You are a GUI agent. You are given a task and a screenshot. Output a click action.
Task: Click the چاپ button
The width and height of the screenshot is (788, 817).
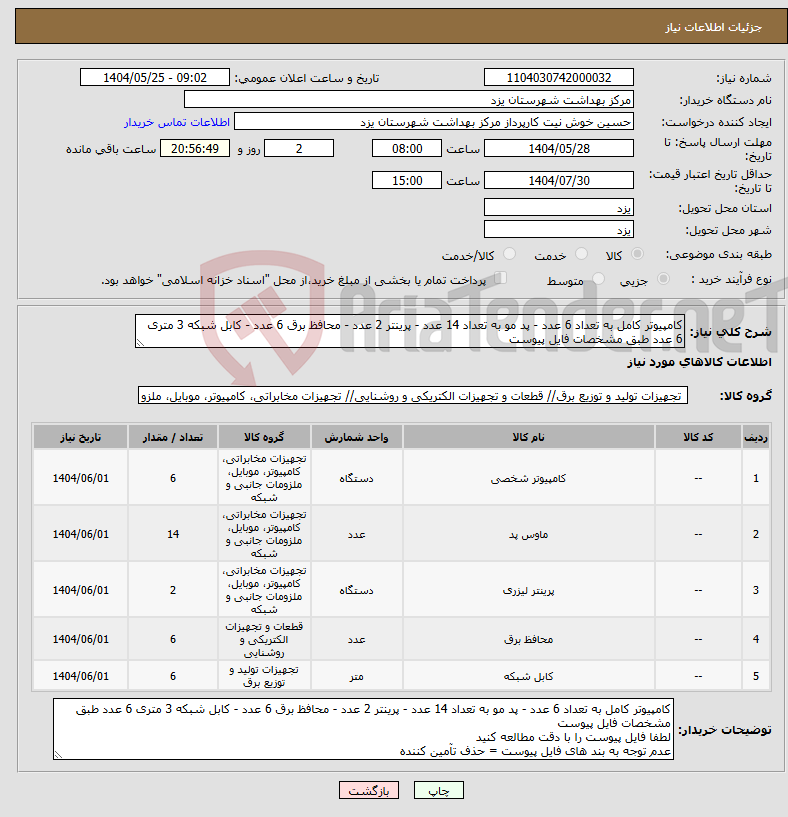point(439,790)
